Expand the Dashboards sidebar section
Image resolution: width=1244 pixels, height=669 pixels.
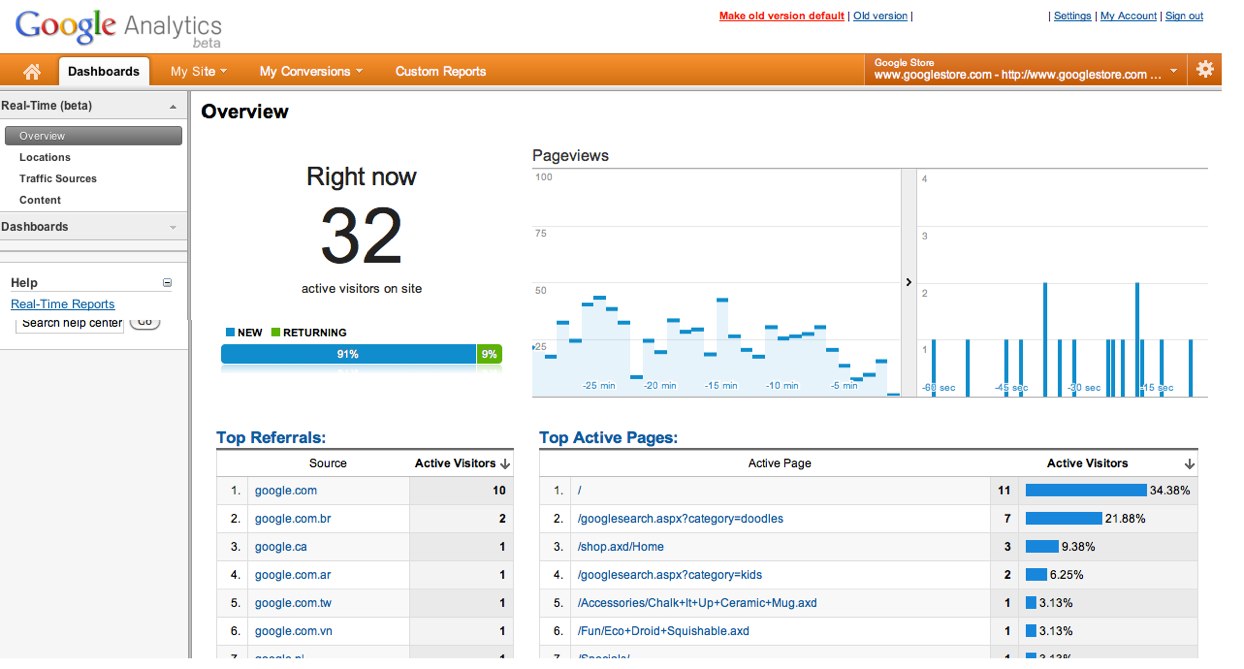tap(173, 227)
